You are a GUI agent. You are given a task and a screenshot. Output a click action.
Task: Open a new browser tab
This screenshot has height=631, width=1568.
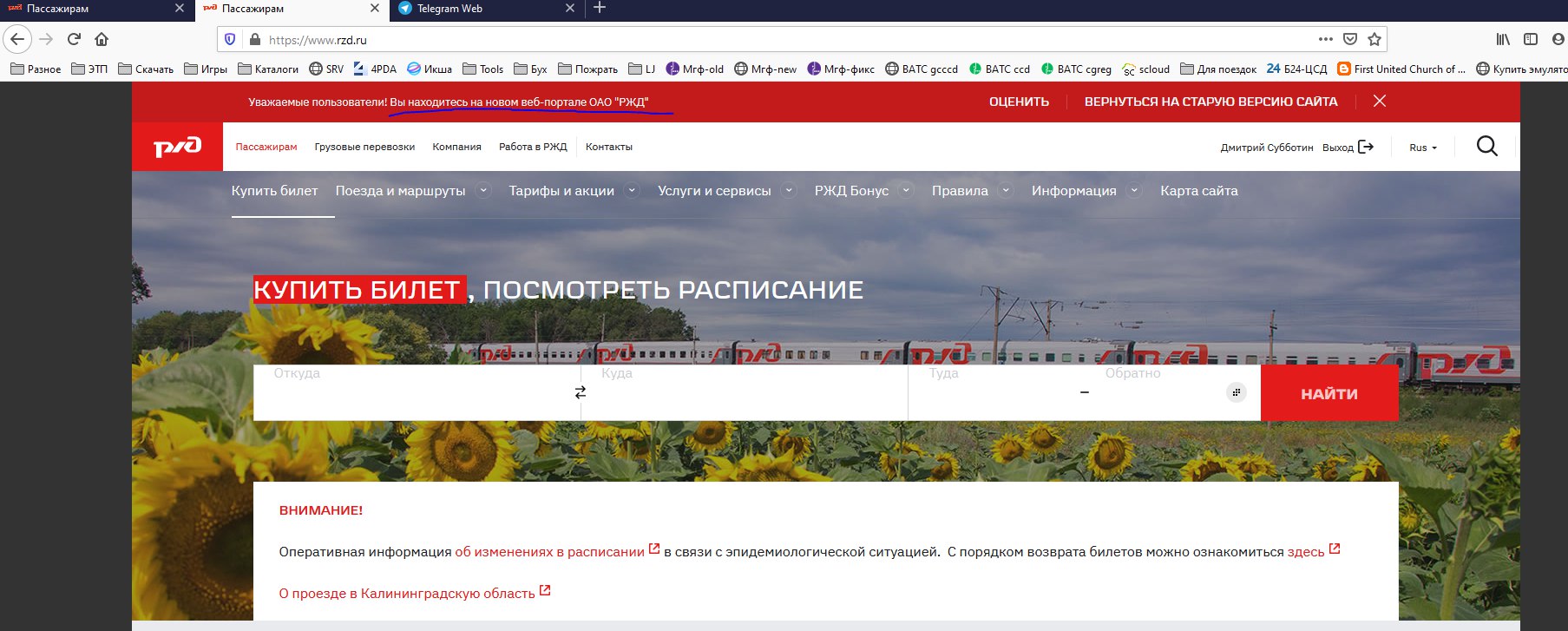tap(600, 8)
